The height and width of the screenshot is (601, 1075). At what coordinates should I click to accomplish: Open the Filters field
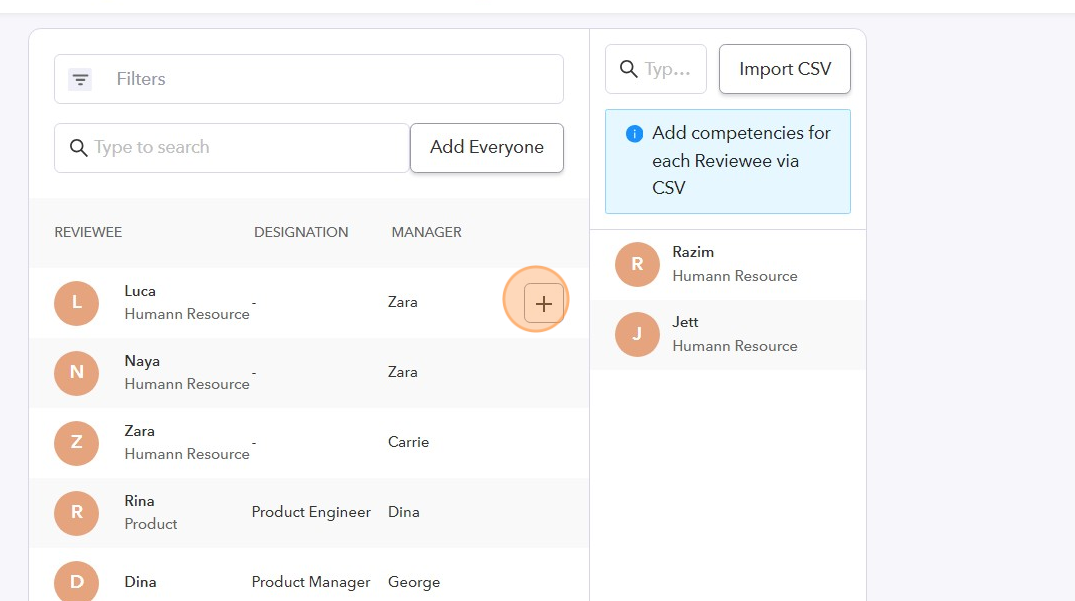[330, 79]
